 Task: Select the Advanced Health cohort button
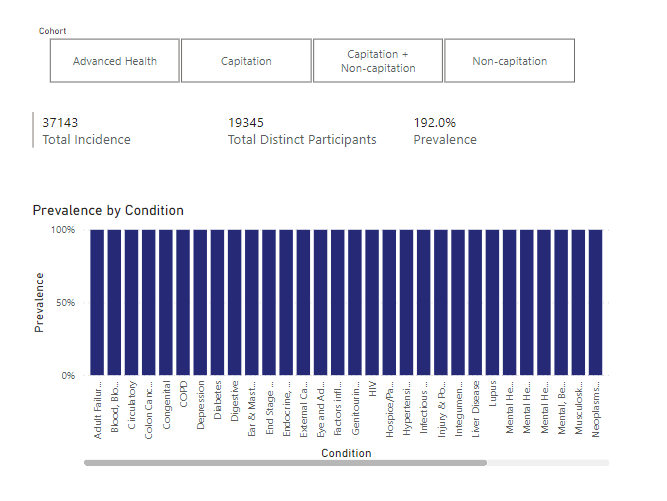(x=114, y=61)
